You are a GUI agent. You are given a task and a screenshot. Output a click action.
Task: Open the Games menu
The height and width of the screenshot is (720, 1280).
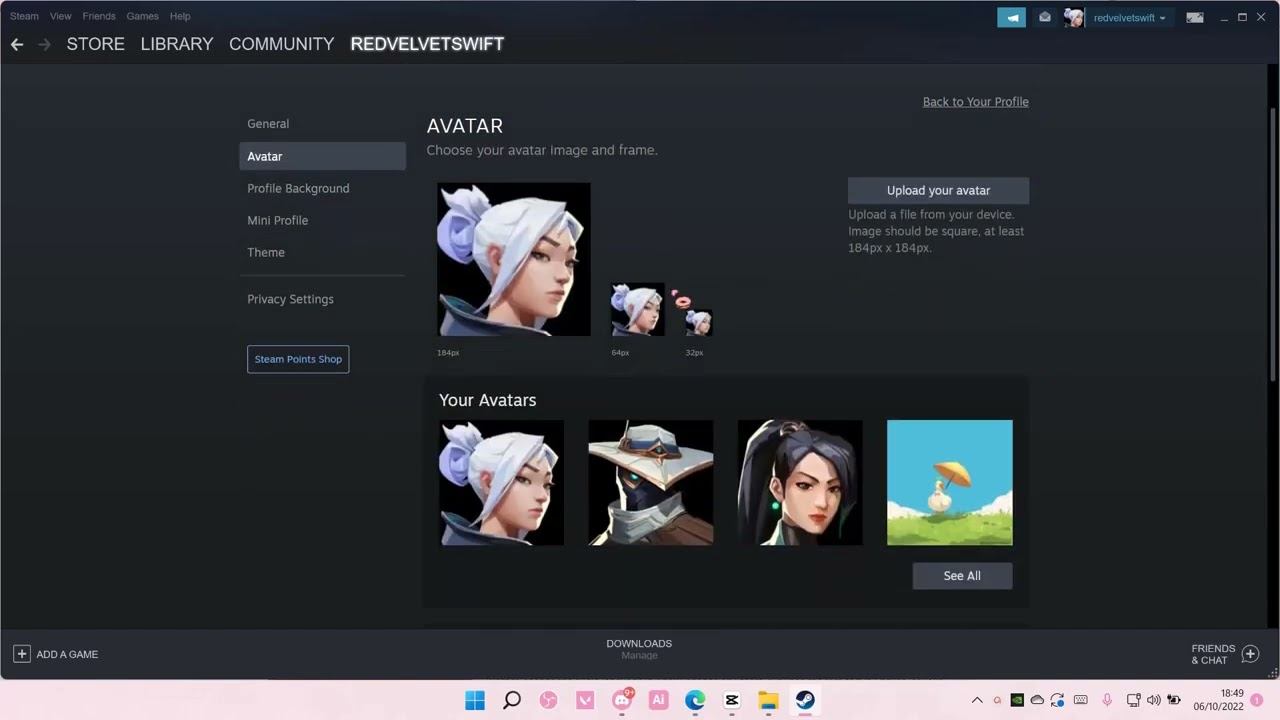142,16
